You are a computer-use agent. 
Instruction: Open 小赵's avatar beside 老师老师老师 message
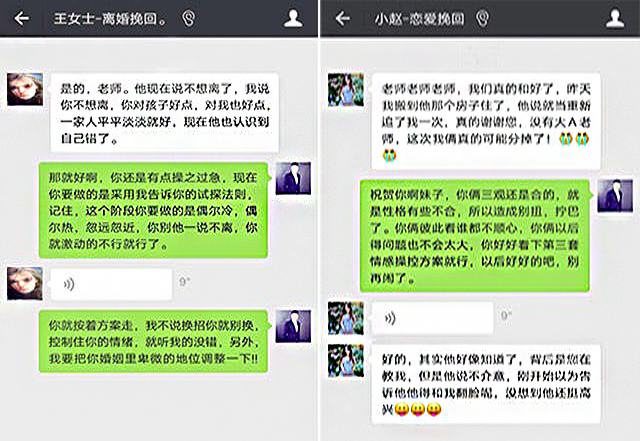pyautogui.click(x=346, y=90)
